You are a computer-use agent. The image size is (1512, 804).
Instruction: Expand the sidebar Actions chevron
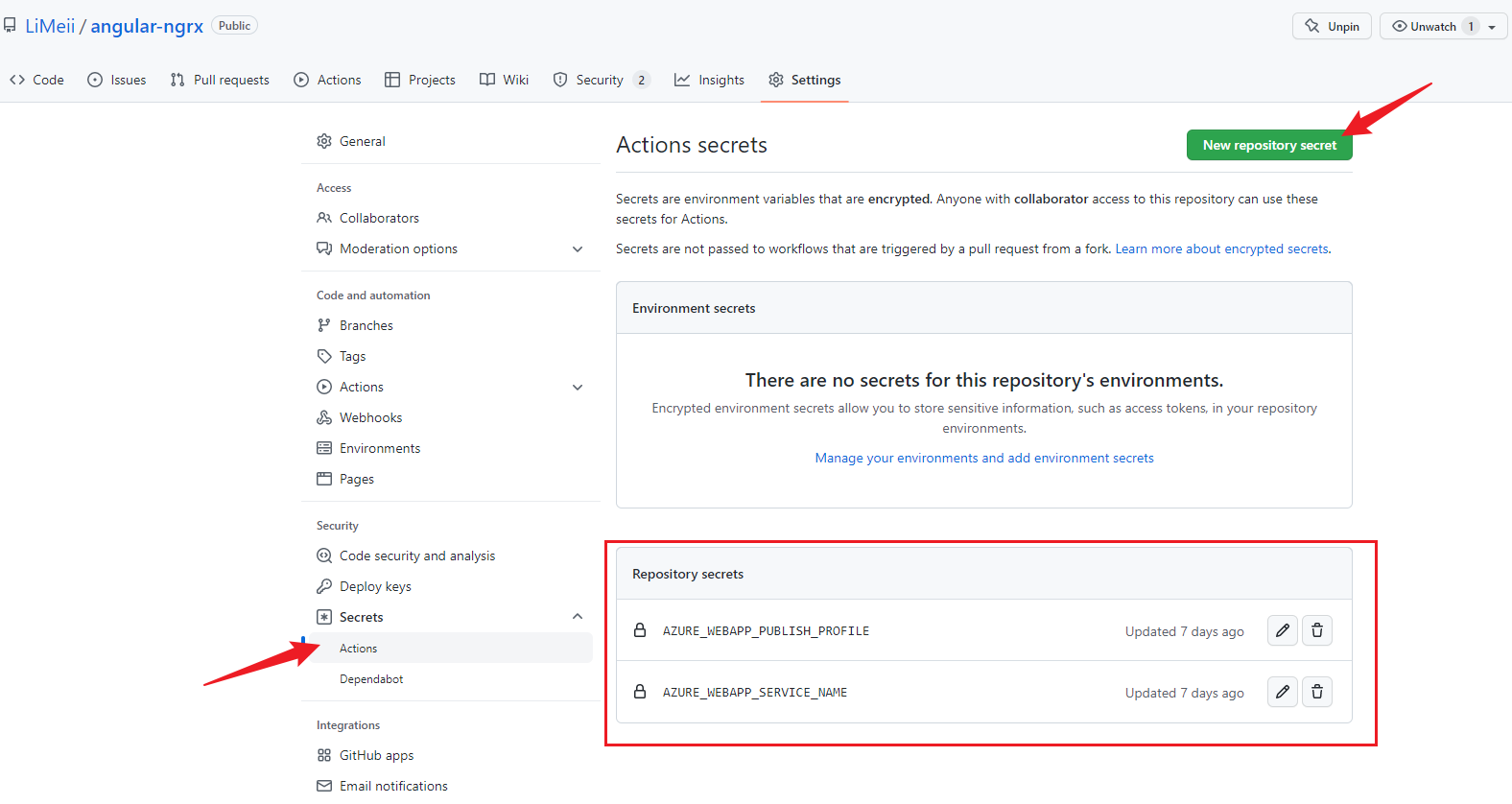pyautogui.click(x=578, y=388)
